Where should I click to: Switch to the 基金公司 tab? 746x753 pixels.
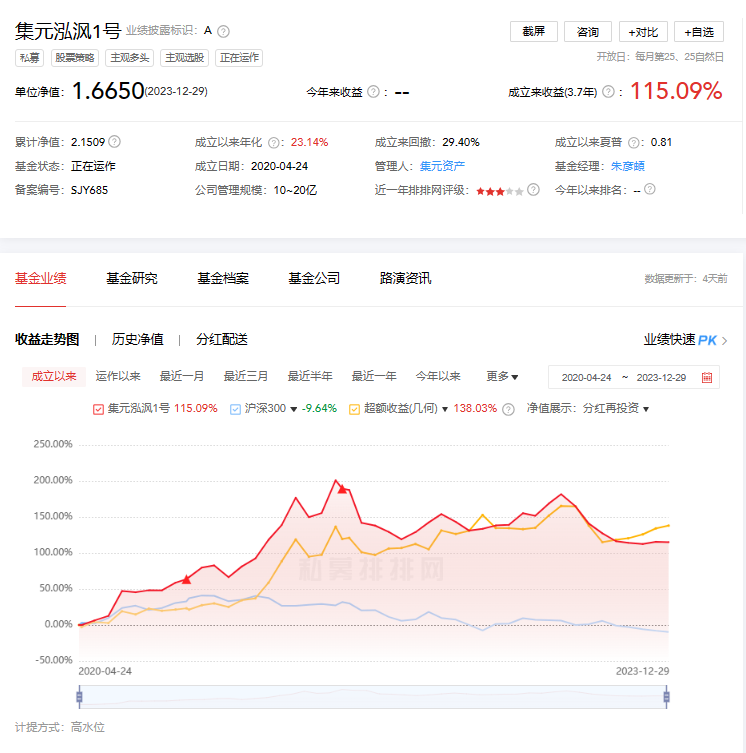coord(314,279)
